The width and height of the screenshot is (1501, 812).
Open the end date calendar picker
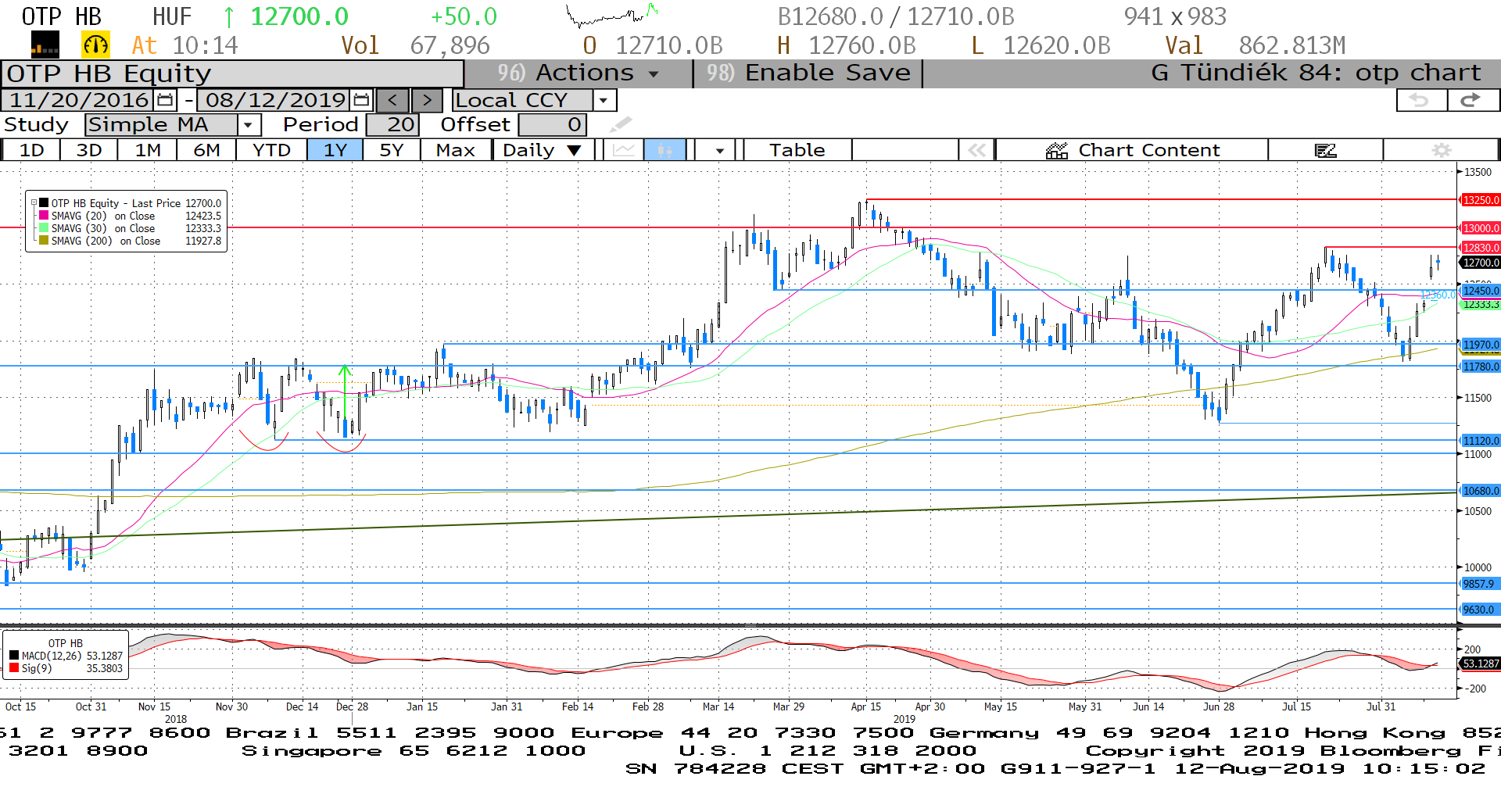click(x=361, y=100)
